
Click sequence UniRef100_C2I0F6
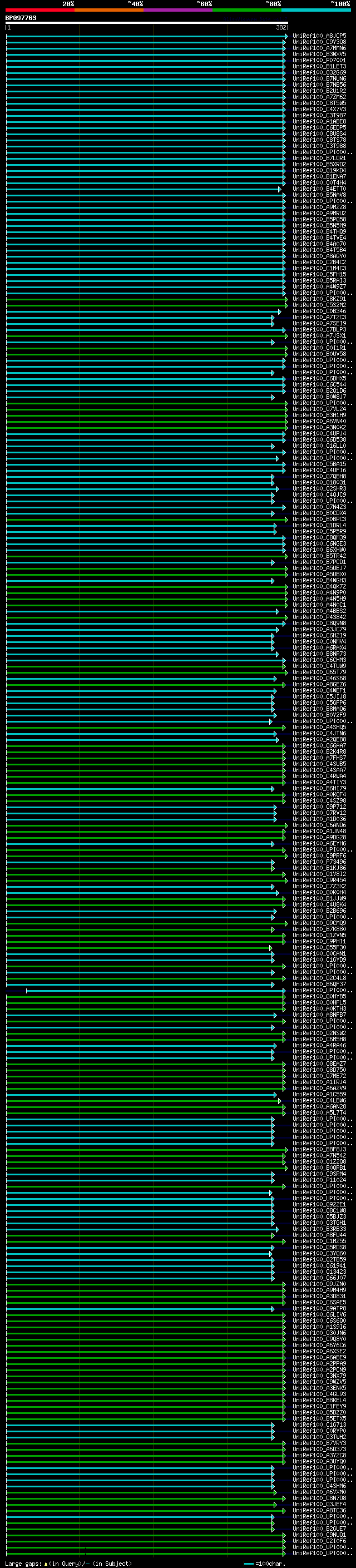tap(319, 1541)
